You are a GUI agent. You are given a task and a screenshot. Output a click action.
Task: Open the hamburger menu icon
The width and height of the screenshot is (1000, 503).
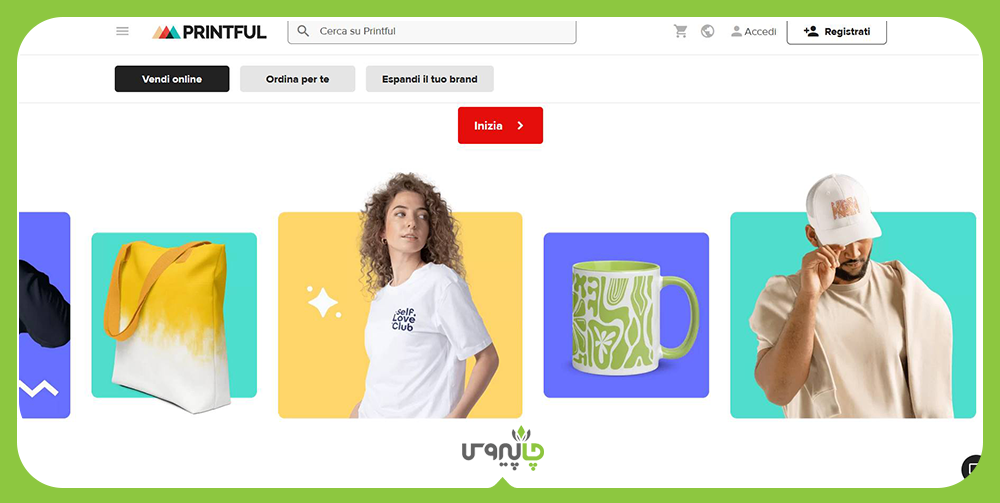[122, 31]
